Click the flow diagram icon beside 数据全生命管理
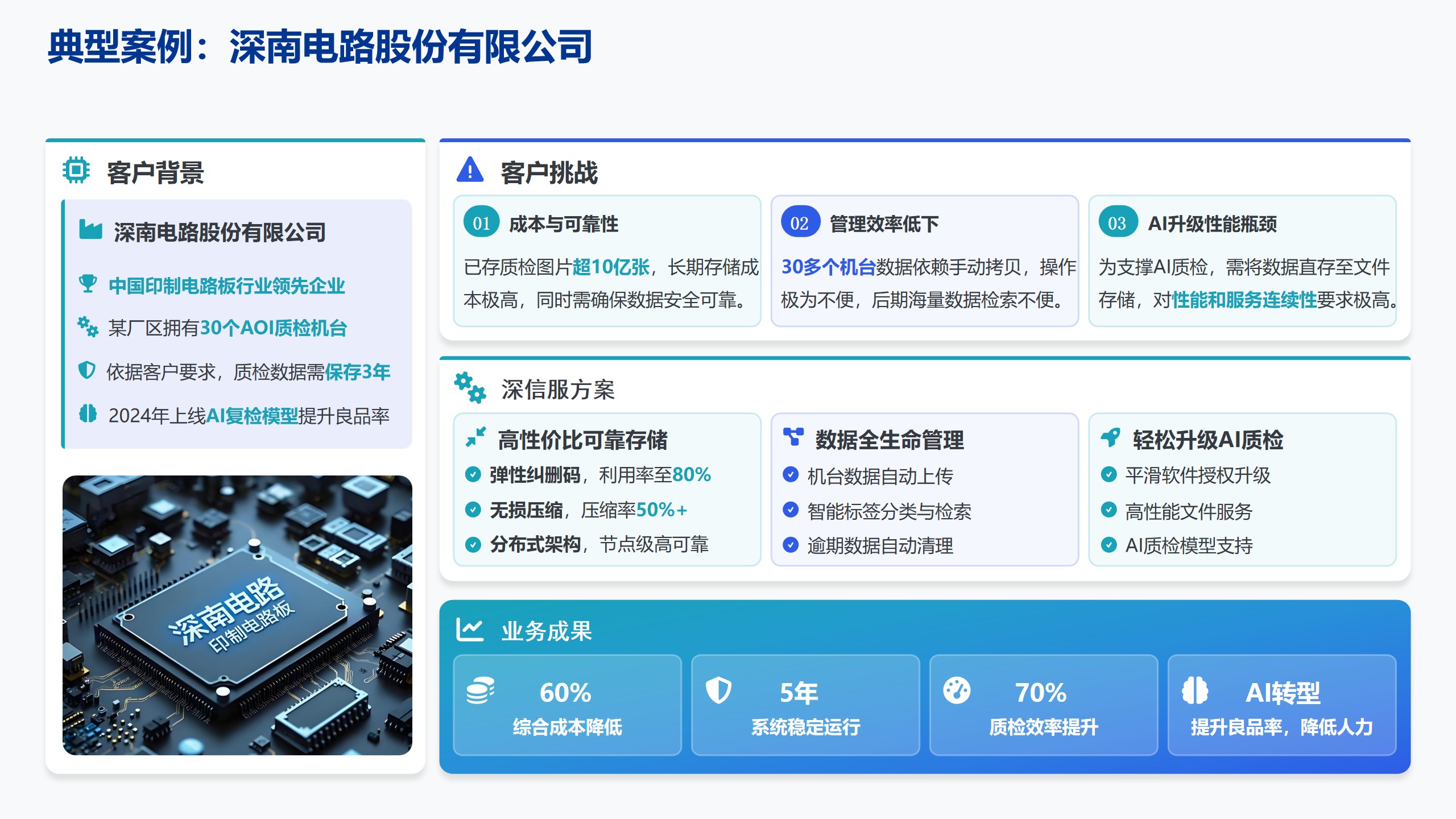This screenshot has width=1456, height=819. point(793,437)
